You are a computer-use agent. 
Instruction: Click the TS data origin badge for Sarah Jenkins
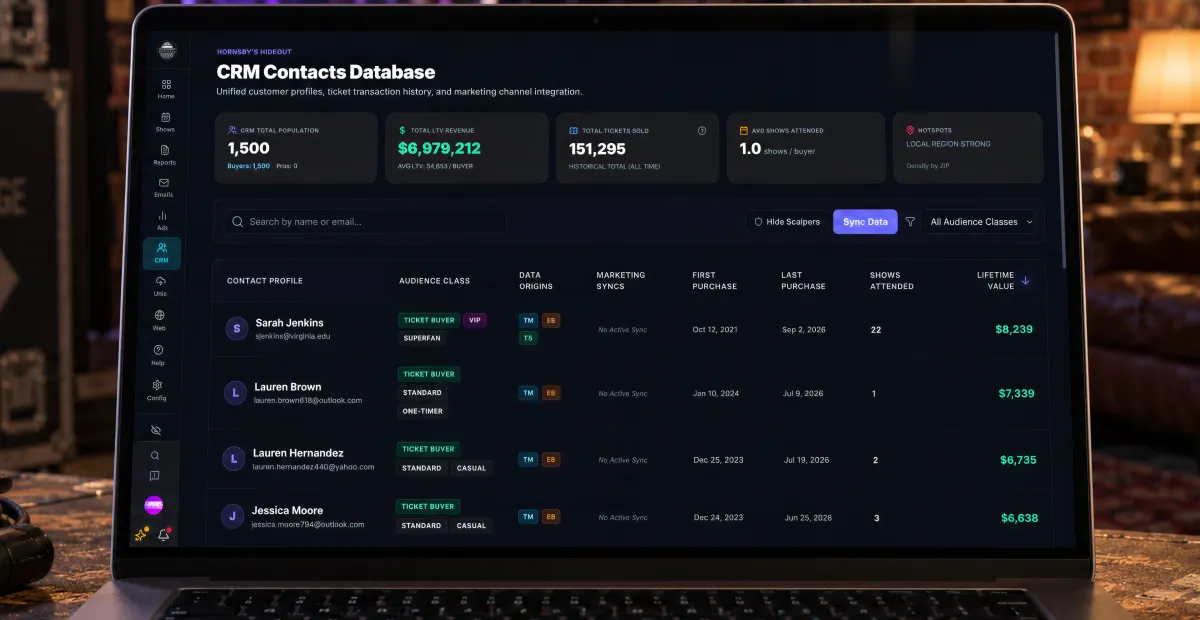(x=527, y=339)
